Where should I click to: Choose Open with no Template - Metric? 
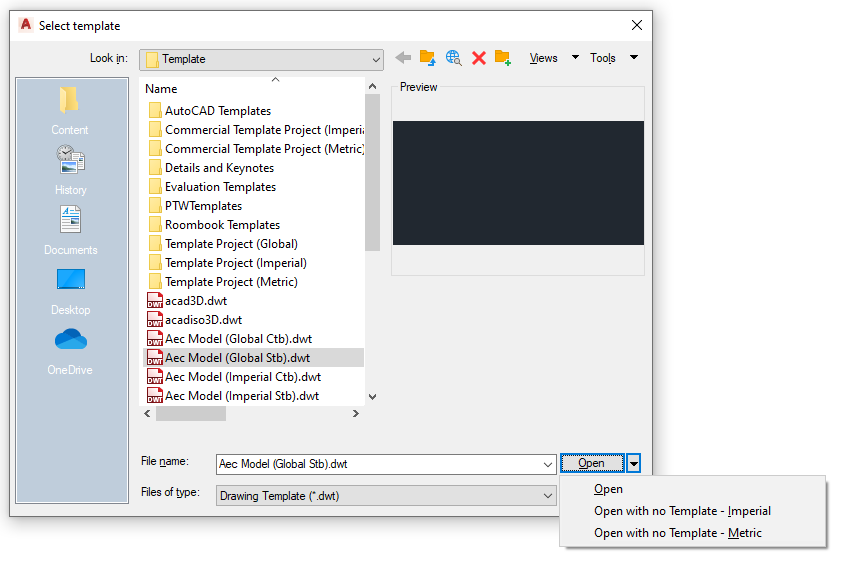[677, 533]
